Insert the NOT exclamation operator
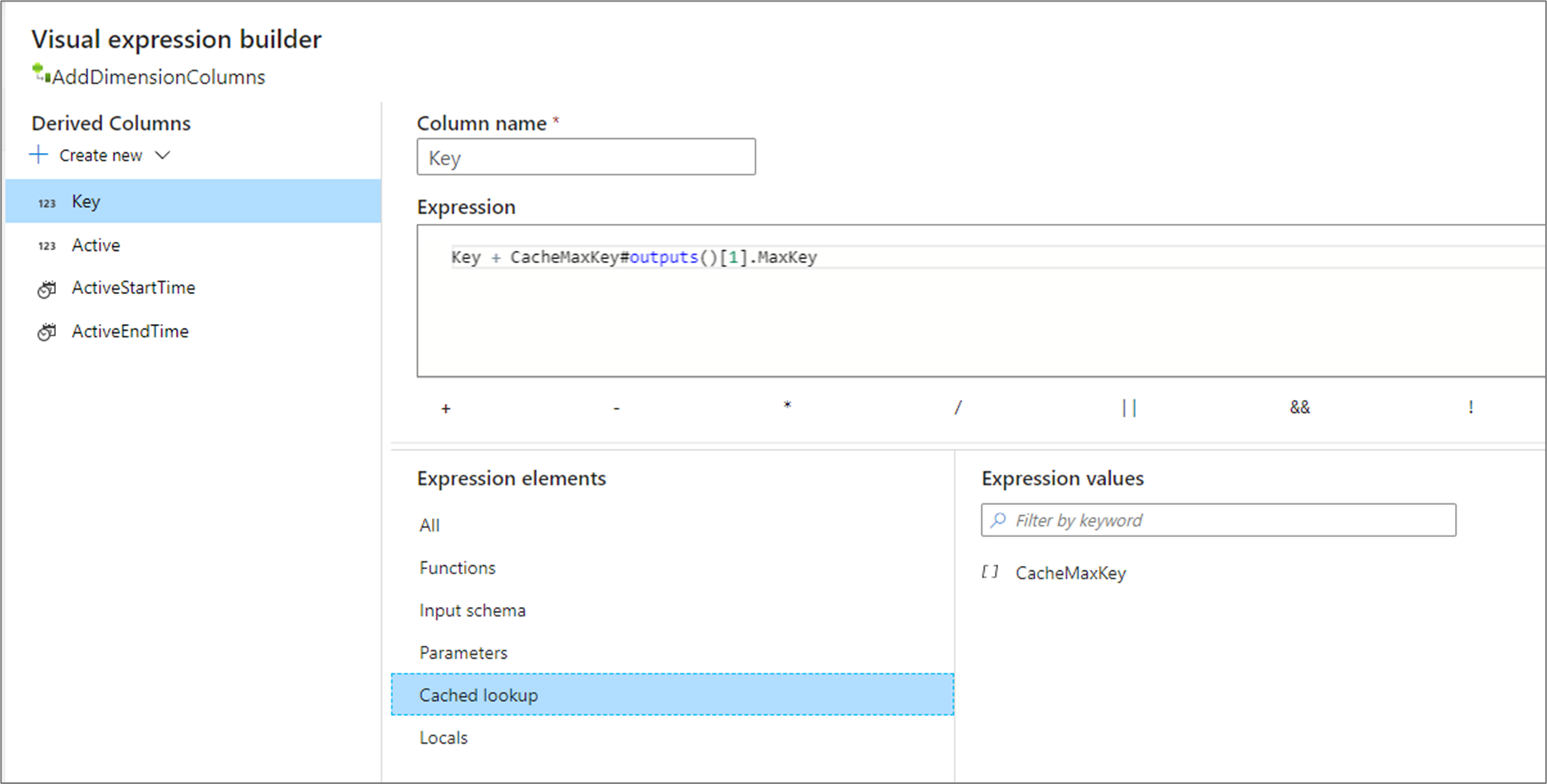The height and width of the screenshot is (784, 1547). click(1470, 407)
